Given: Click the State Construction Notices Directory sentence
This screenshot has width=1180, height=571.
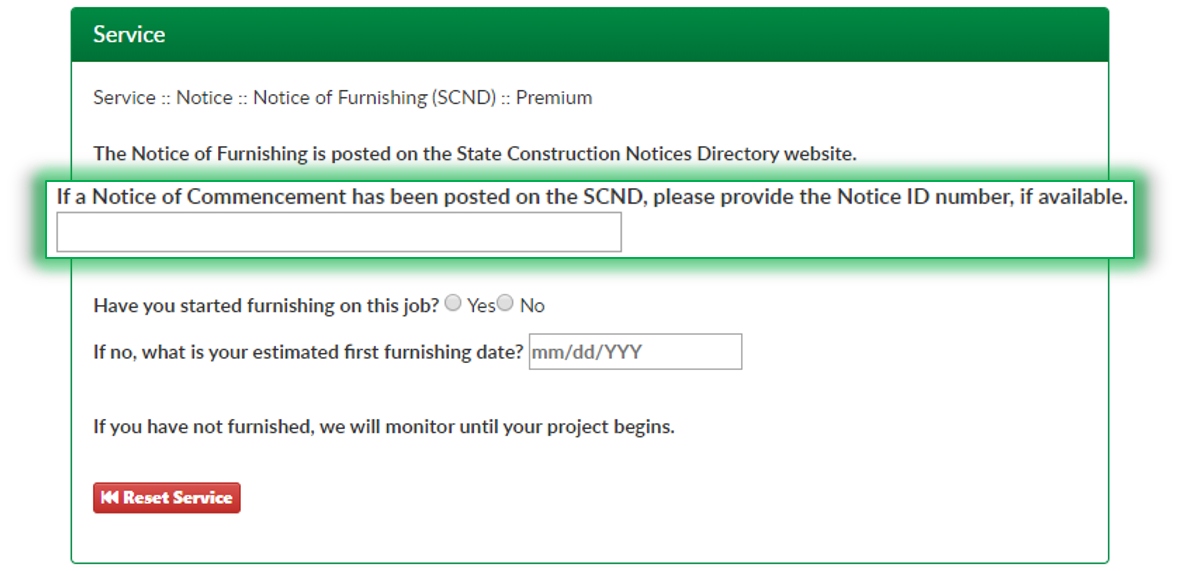Looking at the screenshot, I should 475,154.
